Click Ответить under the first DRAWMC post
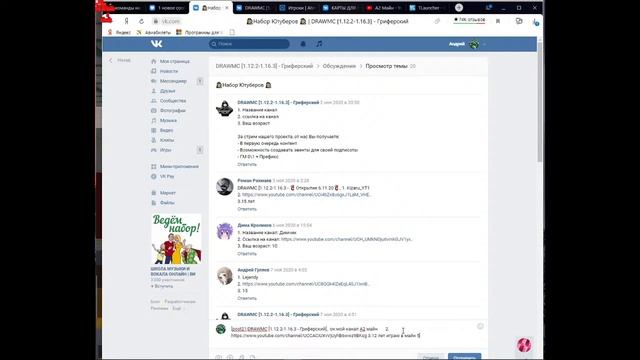Image resolution: width=640 pixels, height=360 pixels. (247, 164)
